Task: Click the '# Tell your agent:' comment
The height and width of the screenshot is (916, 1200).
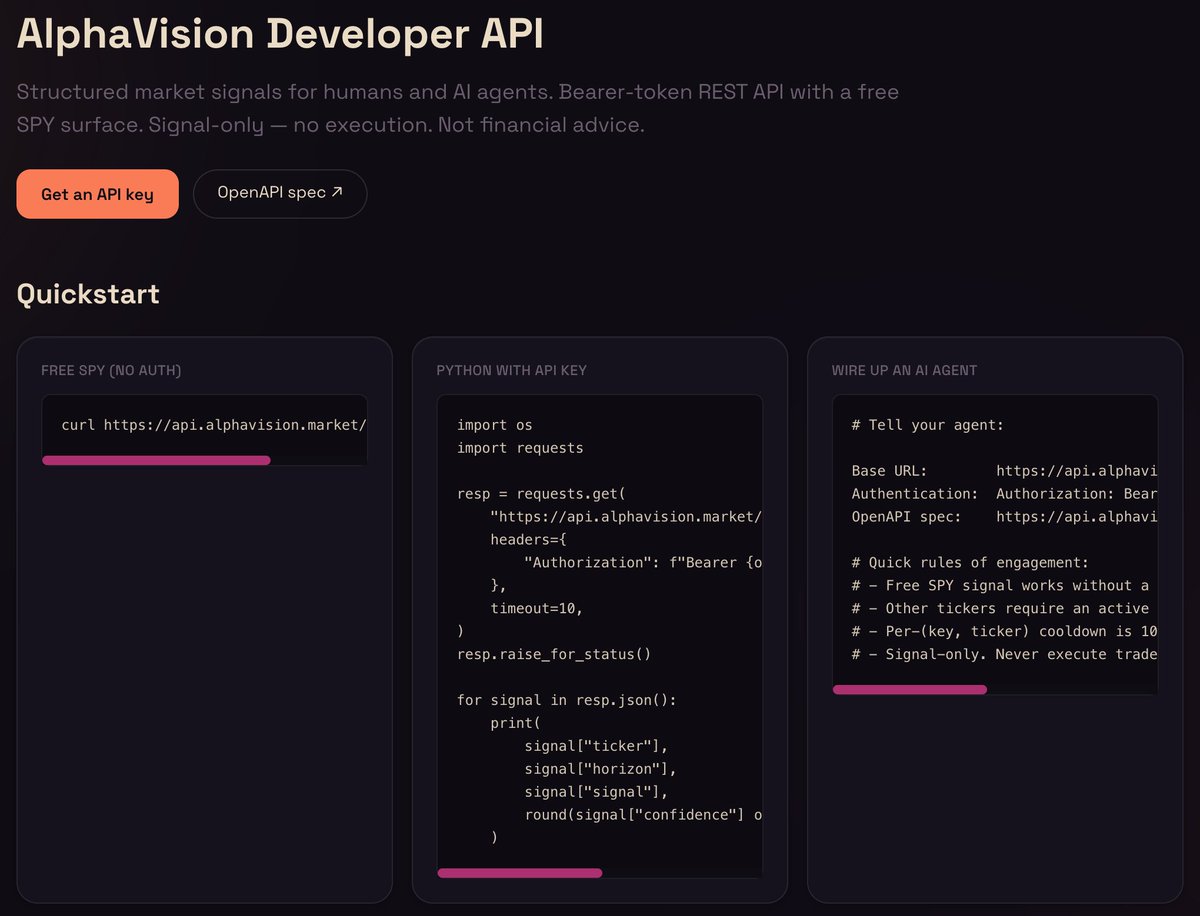Action: coord(927,425)
